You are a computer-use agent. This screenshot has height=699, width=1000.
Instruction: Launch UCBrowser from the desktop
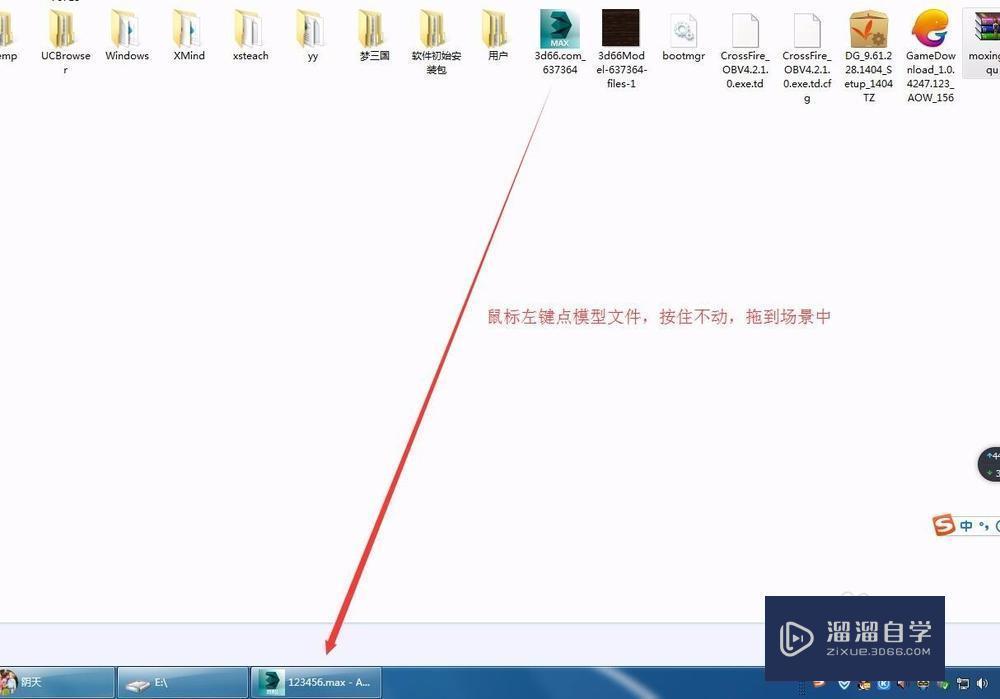click(64, 35)
